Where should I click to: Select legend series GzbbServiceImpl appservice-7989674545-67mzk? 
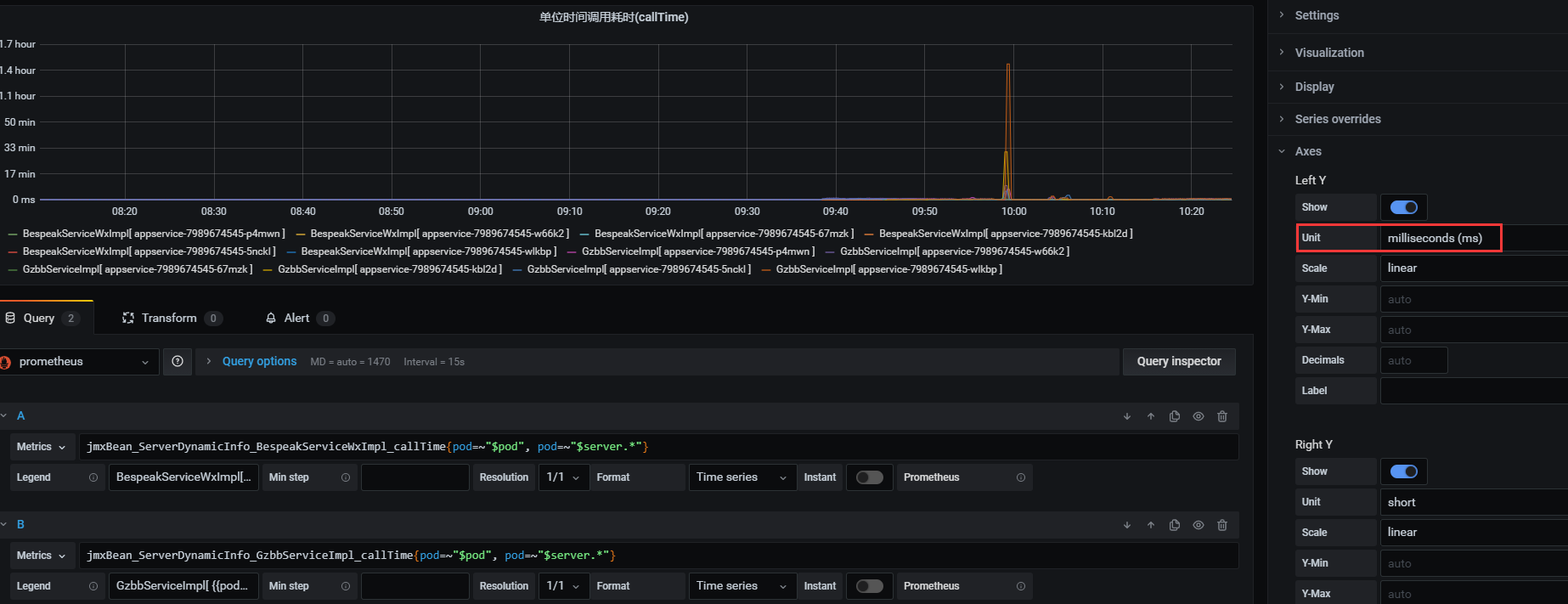click(x=138, y=269)
